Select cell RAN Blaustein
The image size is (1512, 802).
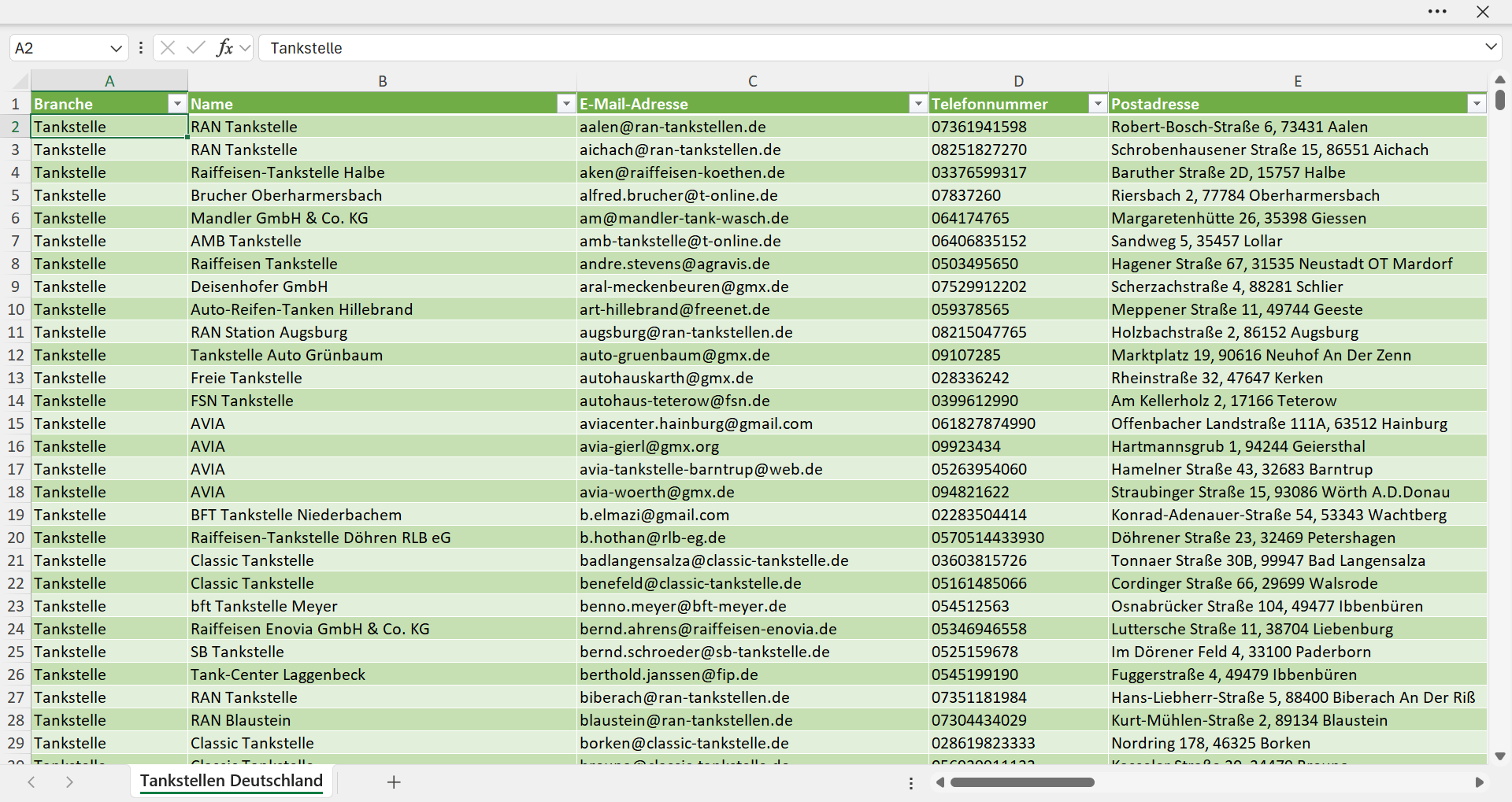(383, 720)
